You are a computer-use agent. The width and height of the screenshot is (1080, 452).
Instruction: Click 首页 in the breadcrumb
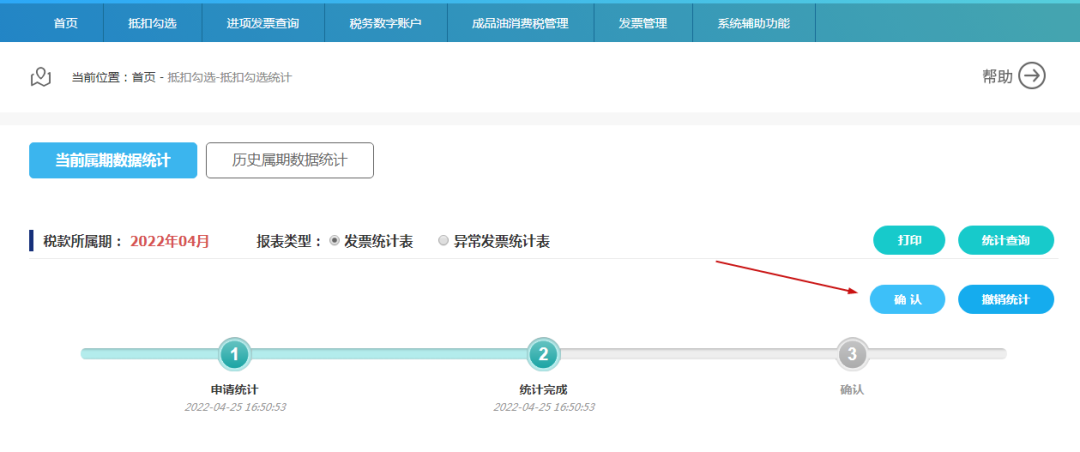tap(144, 77)
